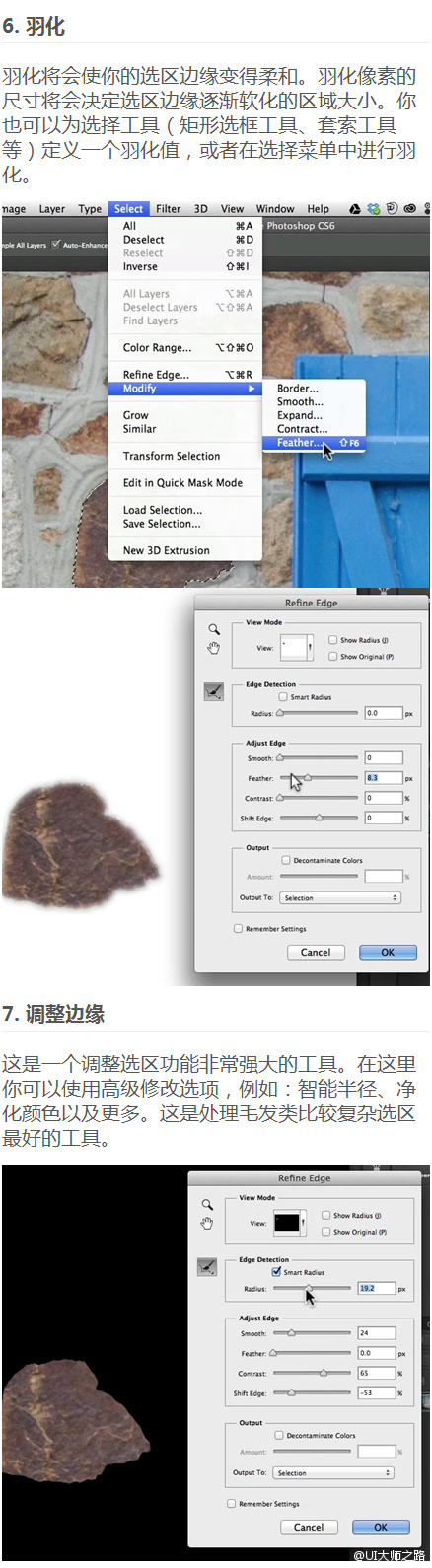Pick the Refine Radius brush in the Feather 8.3 dialog
The height and width of the screenshot is (1568, 432).
point(214,692)
